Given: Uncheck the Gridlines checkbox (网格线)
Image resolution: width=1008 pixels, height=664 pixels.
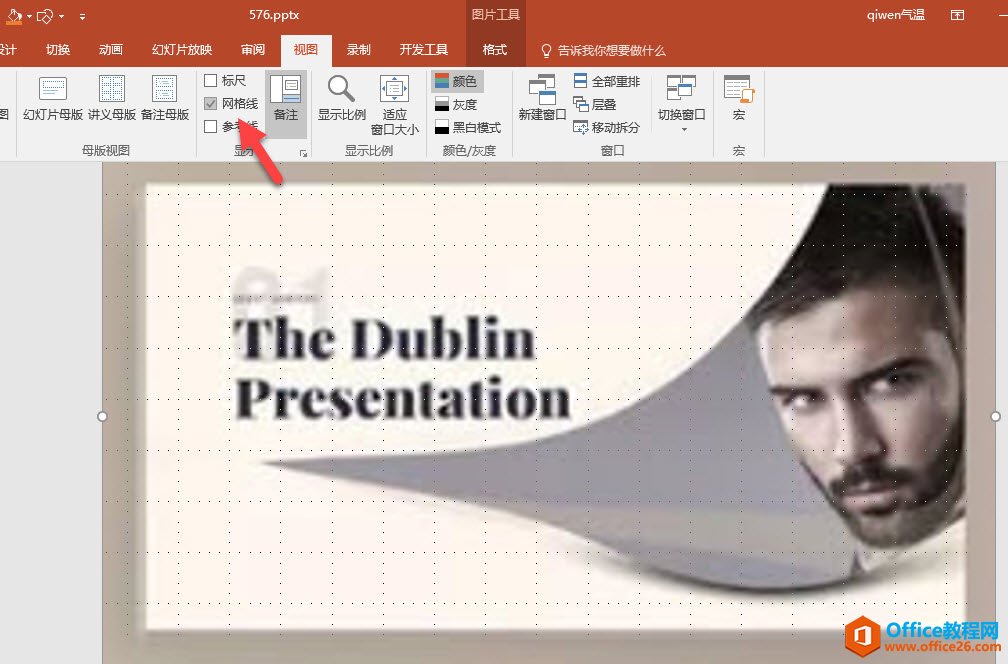Looking at the screenshot, I should (211, 104).
